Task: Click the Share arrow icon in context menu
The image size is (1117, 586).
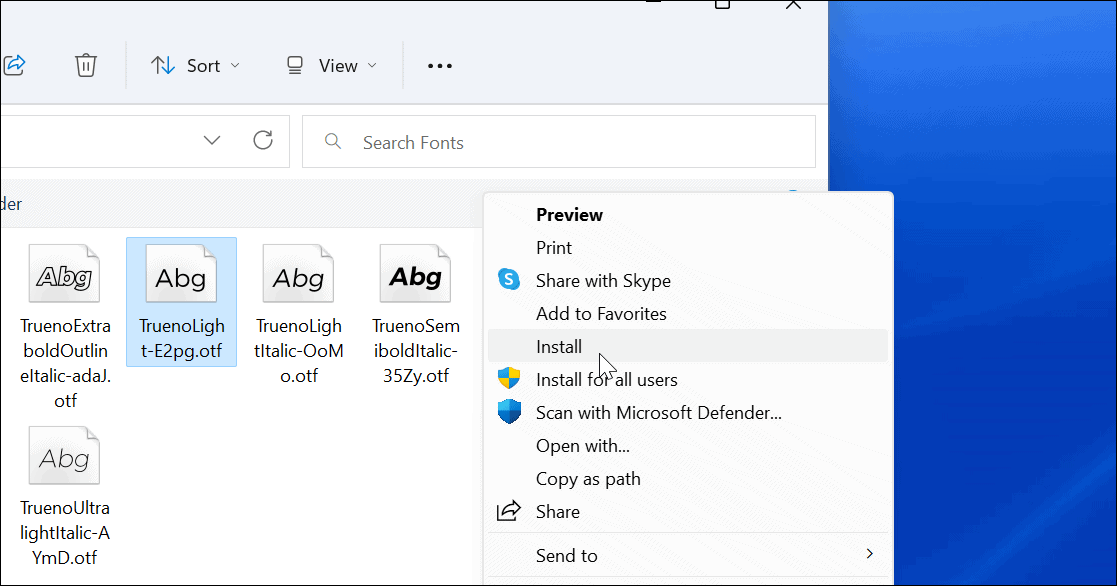Action: click(x=509, y=511)
